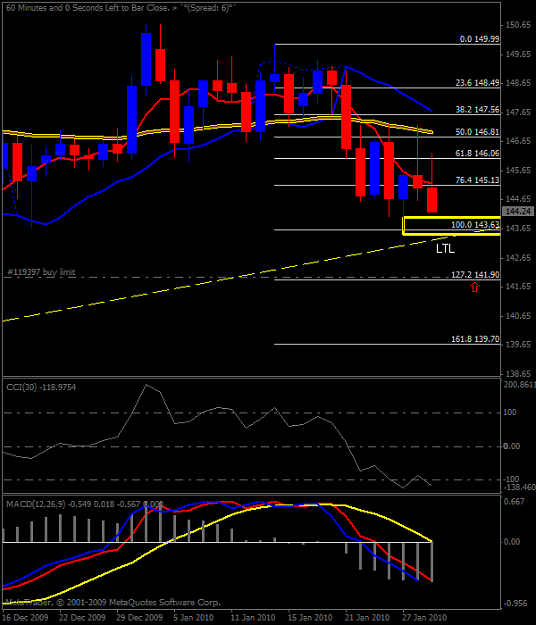
Task: Click the CCI scale value 200.8611
Action: [x=520, y=385]
